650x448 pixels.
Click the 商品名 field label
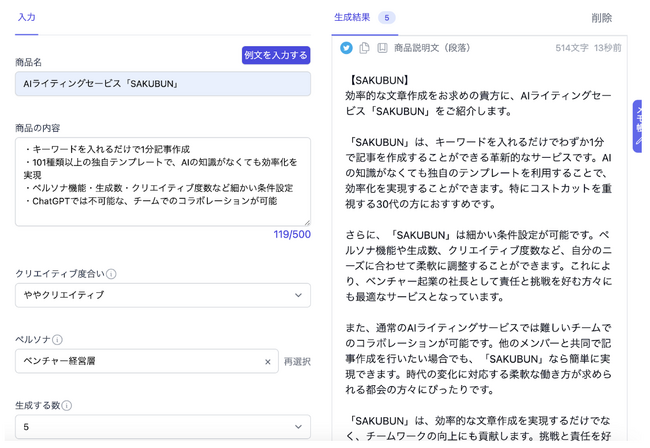pos(29,63)
